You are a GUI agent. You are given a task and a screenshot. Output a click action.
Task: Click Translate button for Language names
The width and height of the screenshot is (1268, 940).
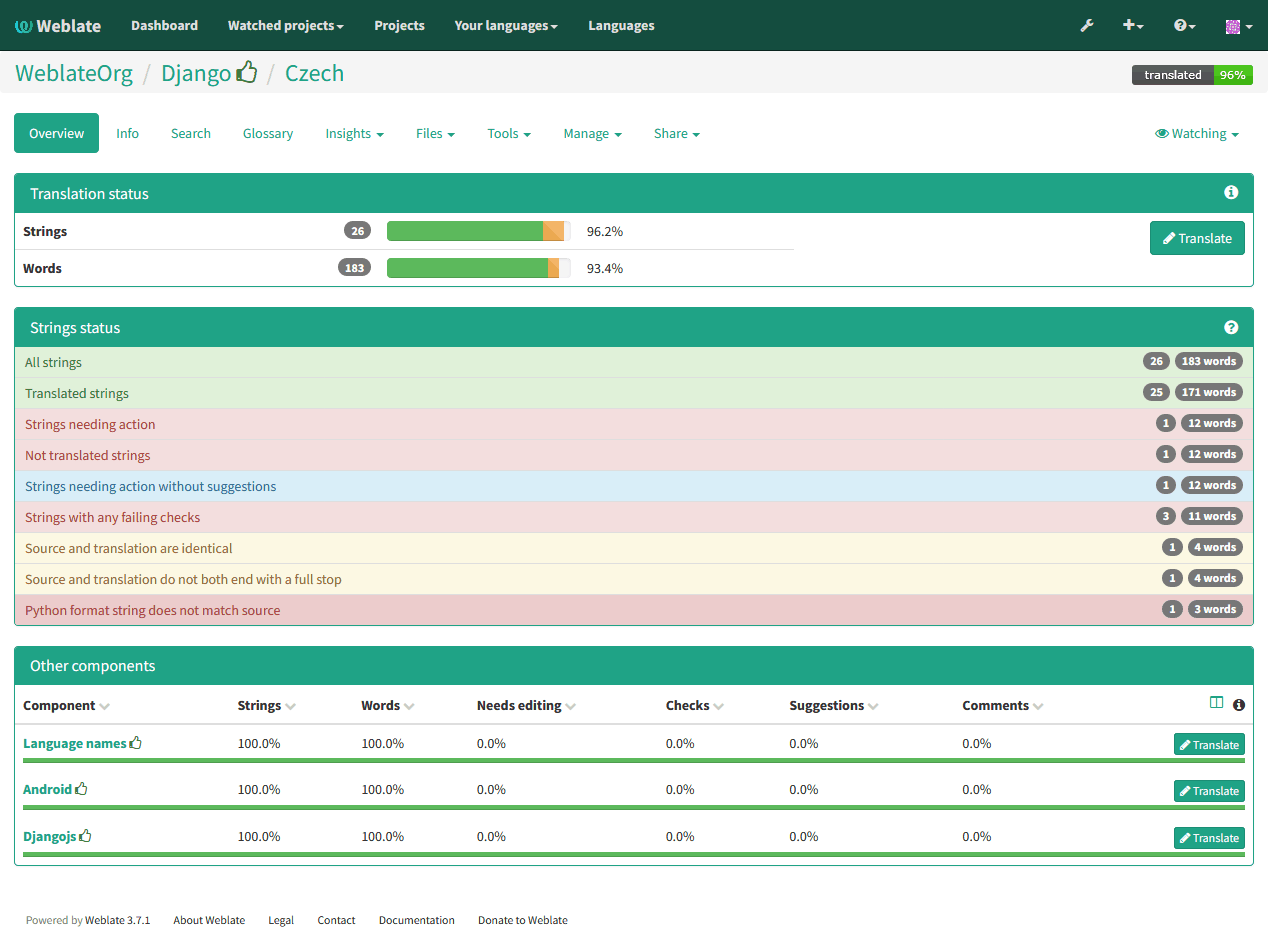(x=1209, y=744)
